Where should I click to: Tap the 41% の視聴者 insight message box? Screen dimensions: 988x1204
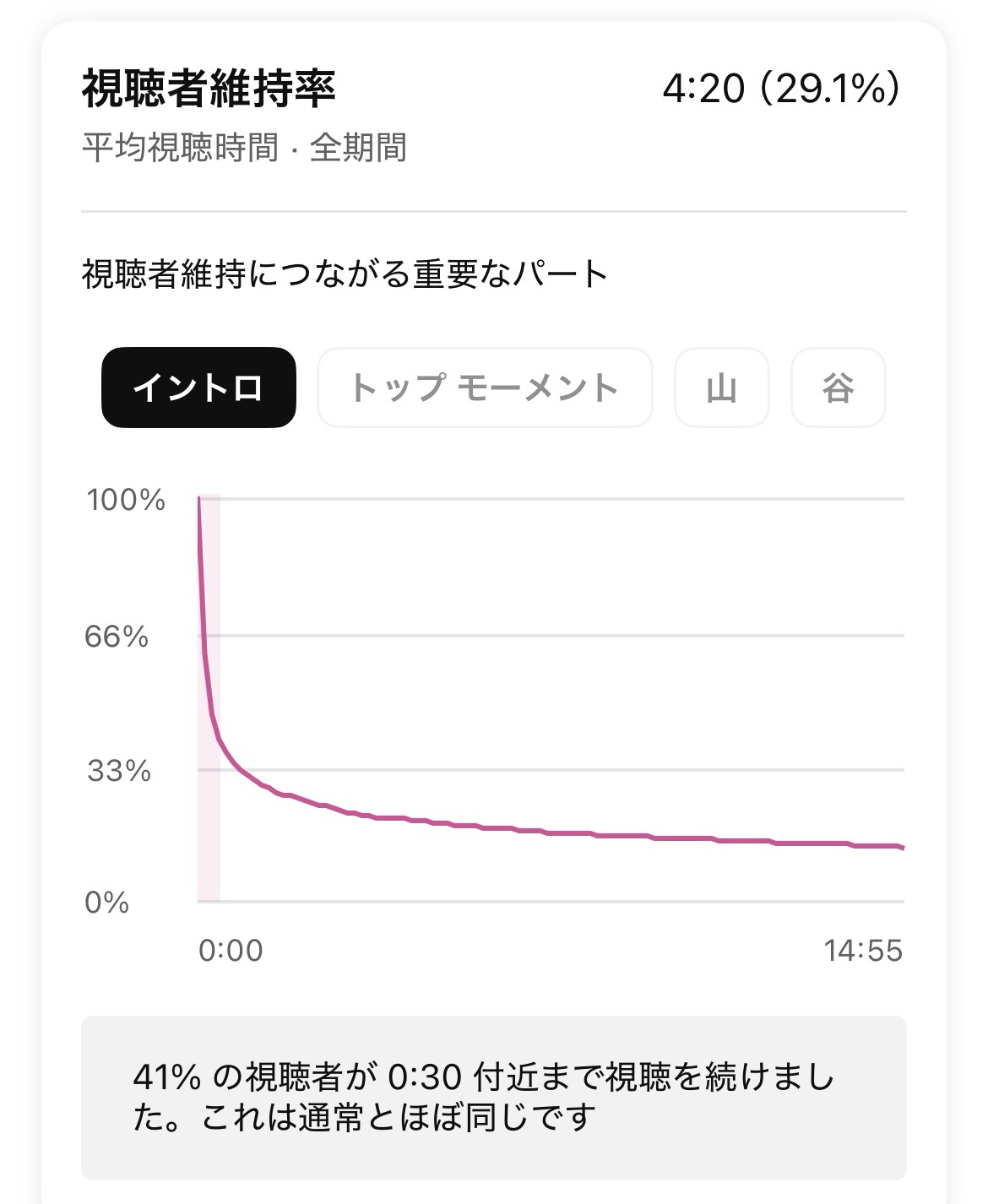tap(493, 1097)
